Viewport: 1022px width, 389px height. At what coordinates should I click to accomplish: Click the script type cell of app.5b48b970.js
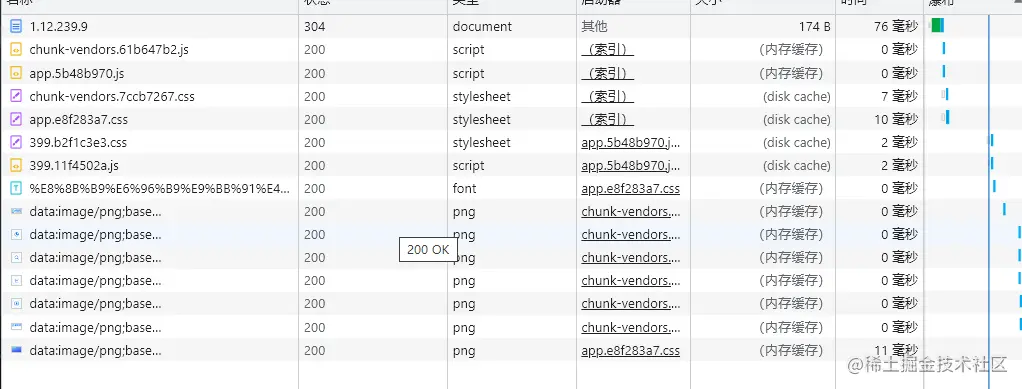click(x=469, y=74)
